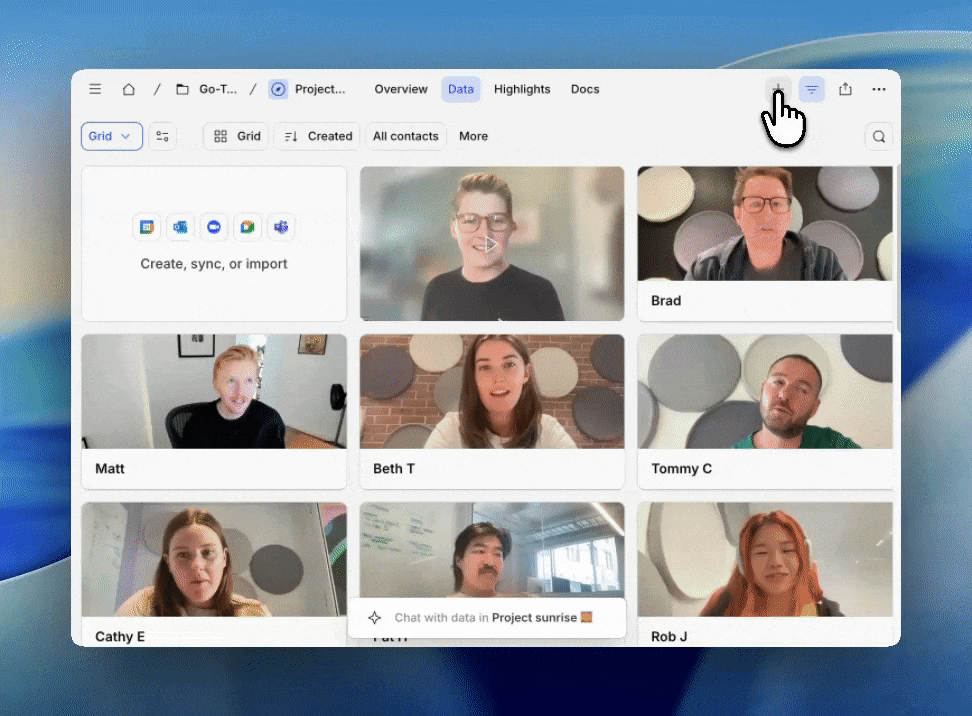
Task: Click the name label 'Rob J'
Action: (669, 637)
